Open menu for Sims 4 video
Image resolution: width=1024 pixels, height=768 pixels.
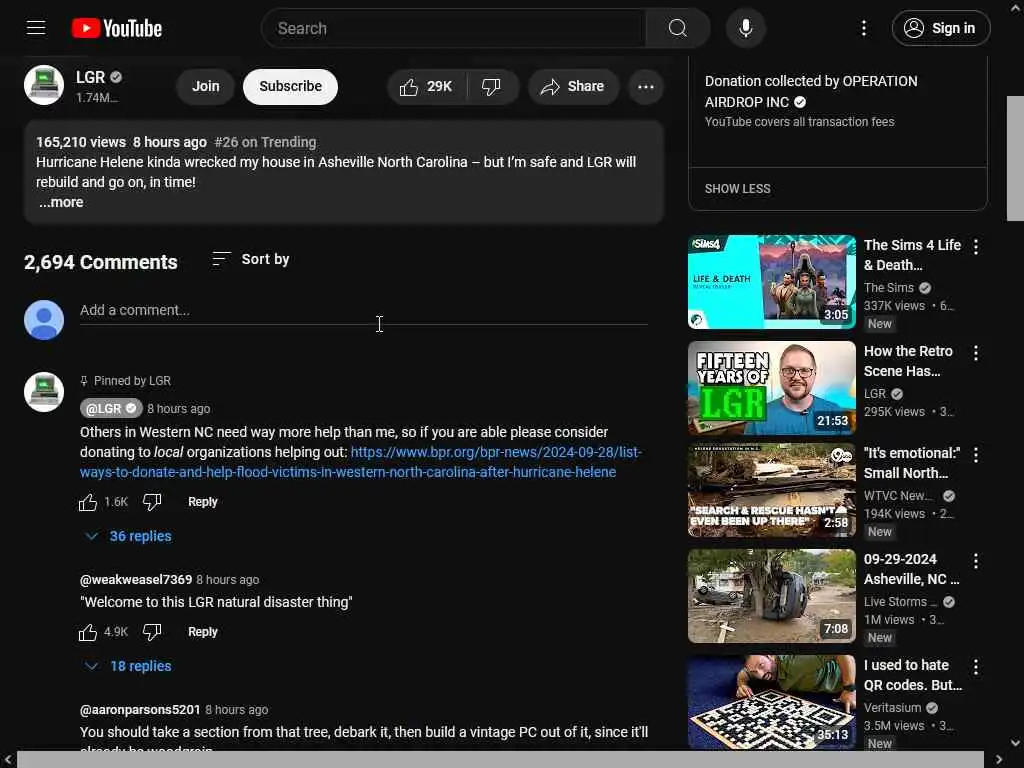coord(976,247)
